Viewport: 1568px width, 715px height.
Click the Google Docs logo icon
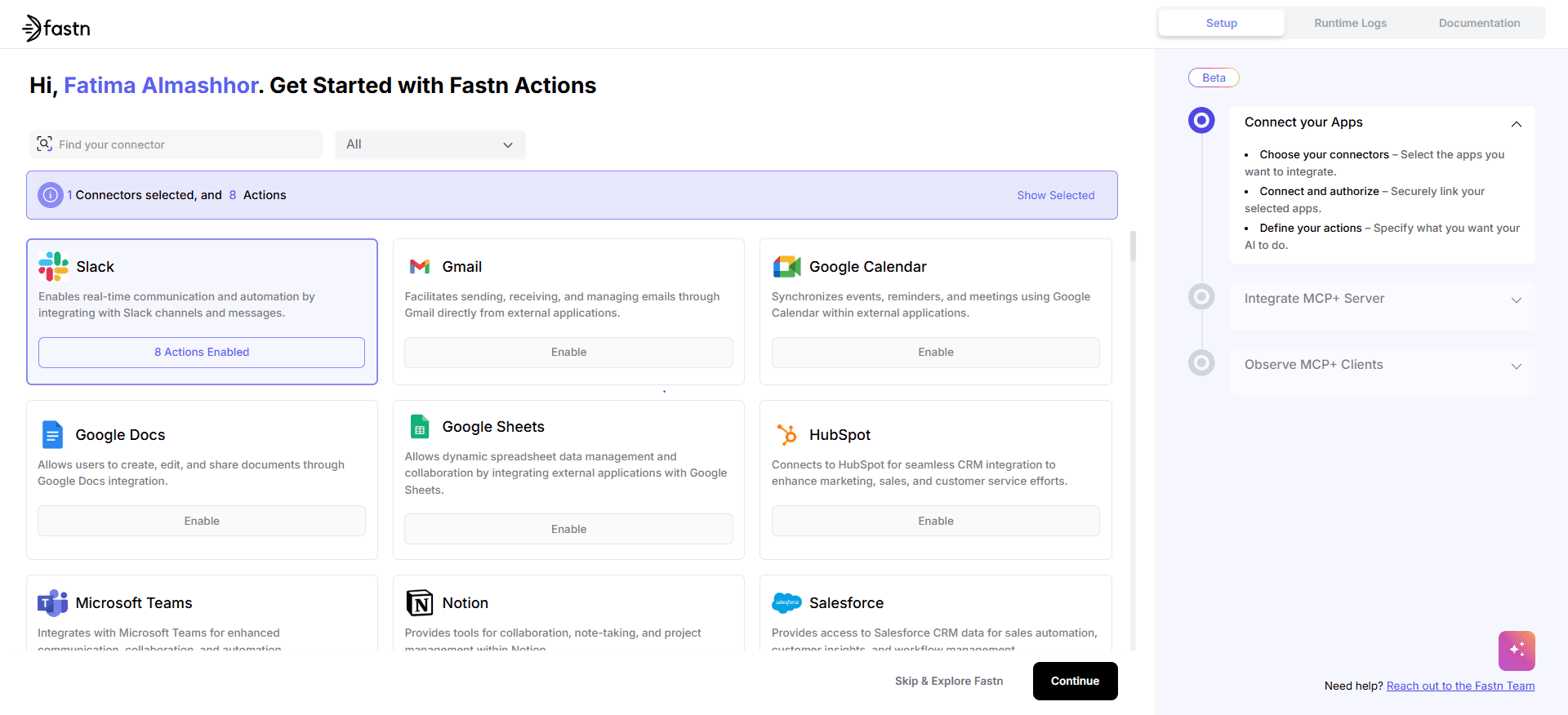52,434
